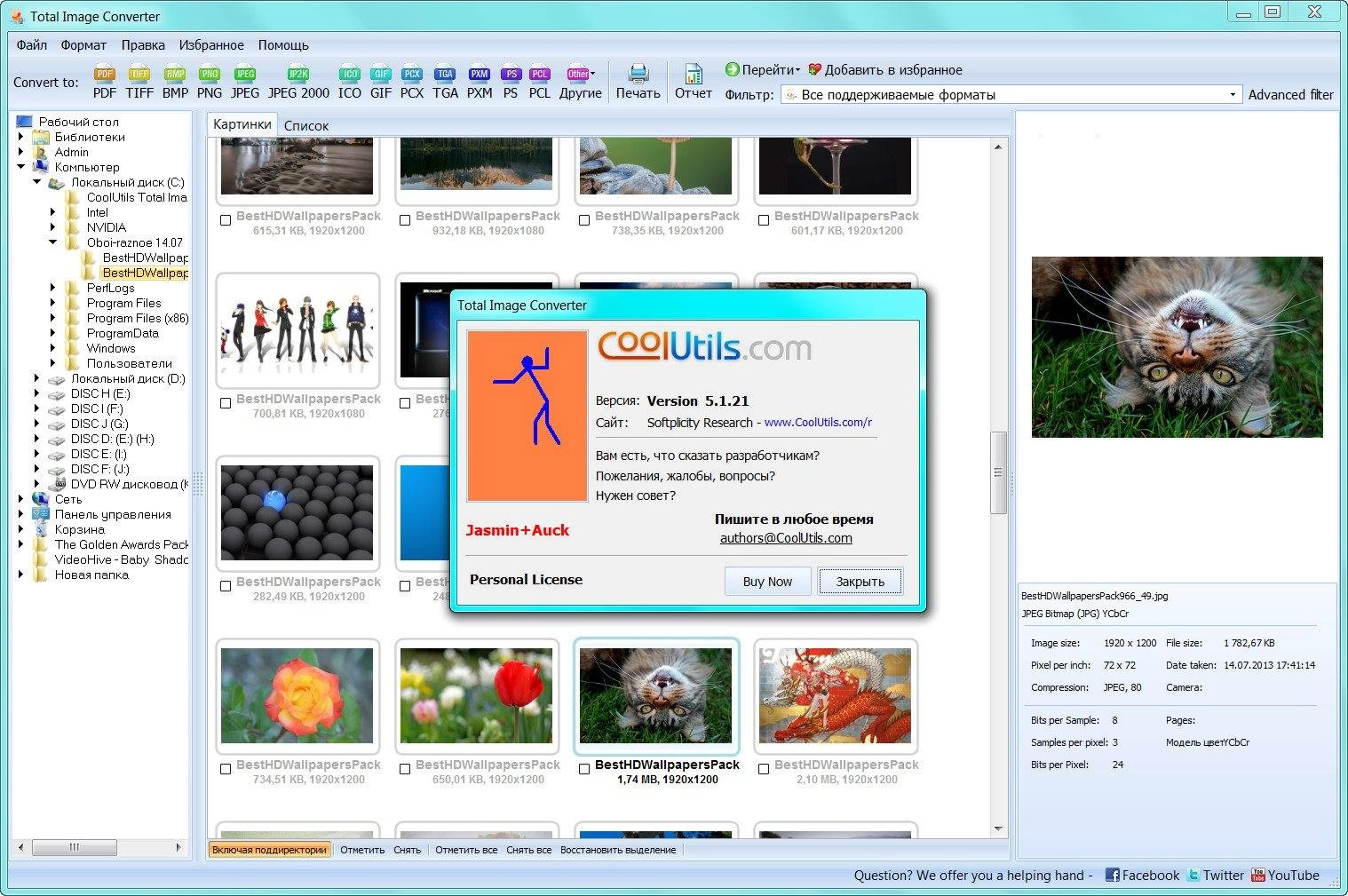Open the Помощь menu
This screenshot has height=896, width=1348.
coord(283,44)
